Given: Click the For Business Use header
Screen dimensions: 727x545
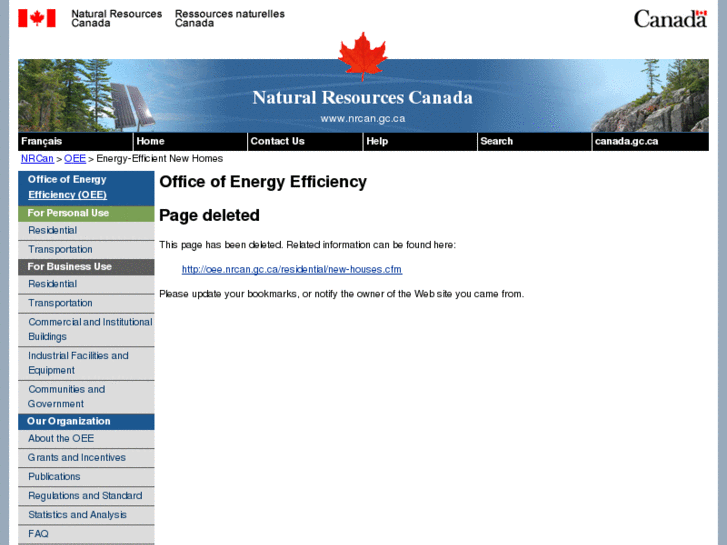Looking at the screenshot, I should (x=86, y=267).
